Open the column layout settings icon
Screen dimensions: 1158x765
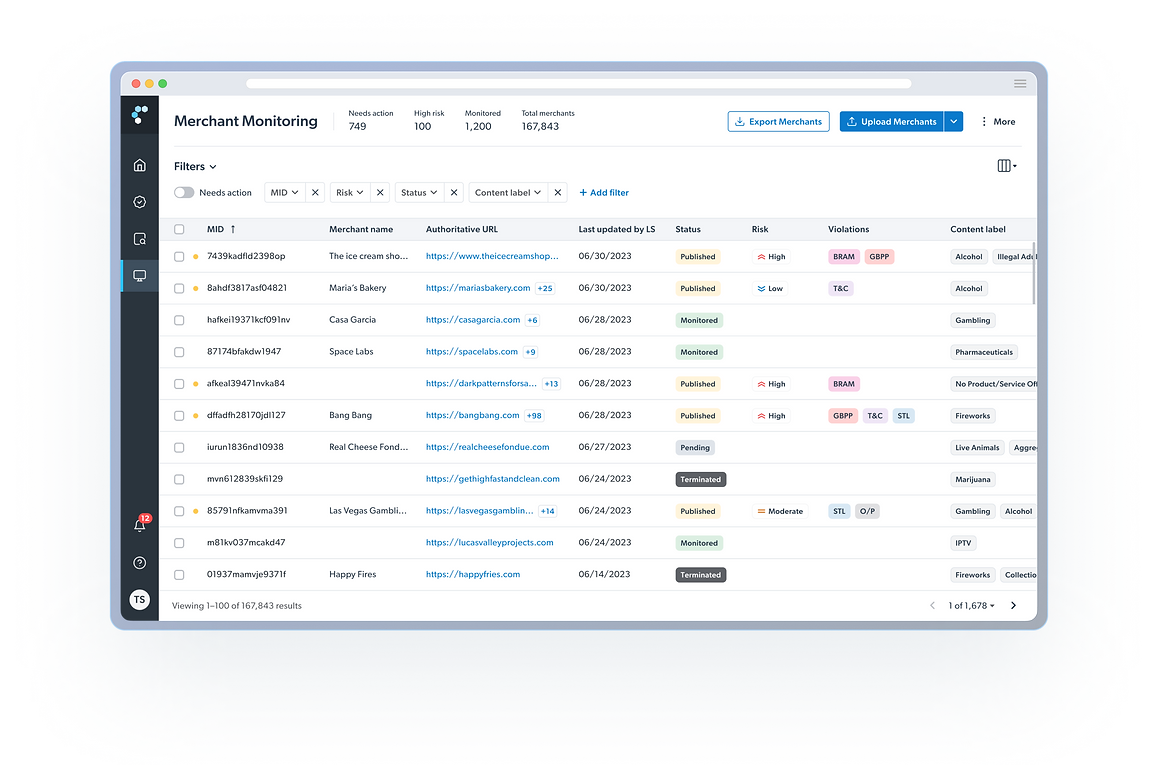[1004, 165]
